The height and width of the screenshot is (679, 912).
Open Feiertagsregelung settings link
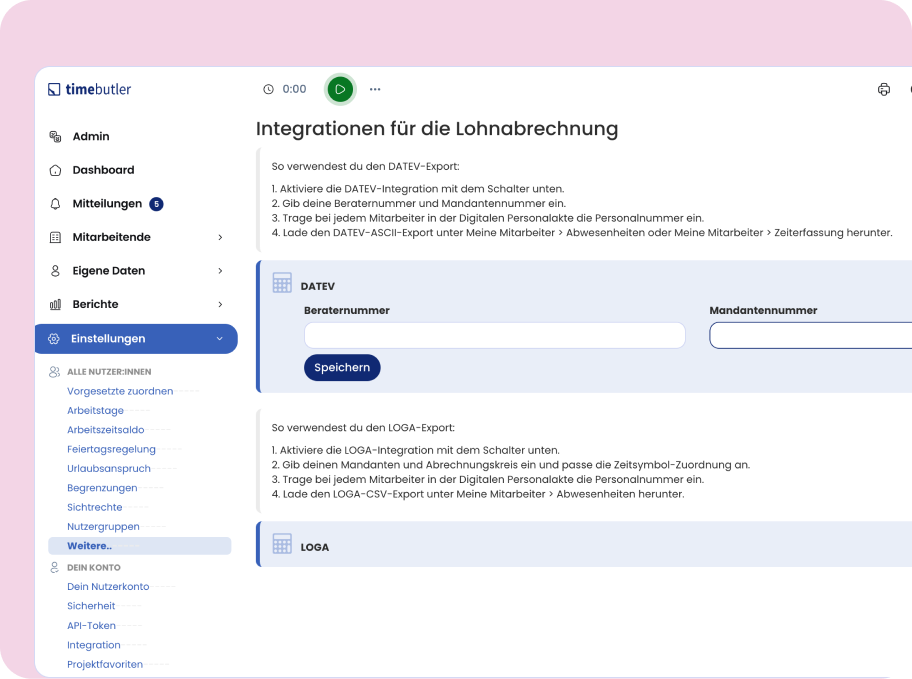[x=111, y=449]
